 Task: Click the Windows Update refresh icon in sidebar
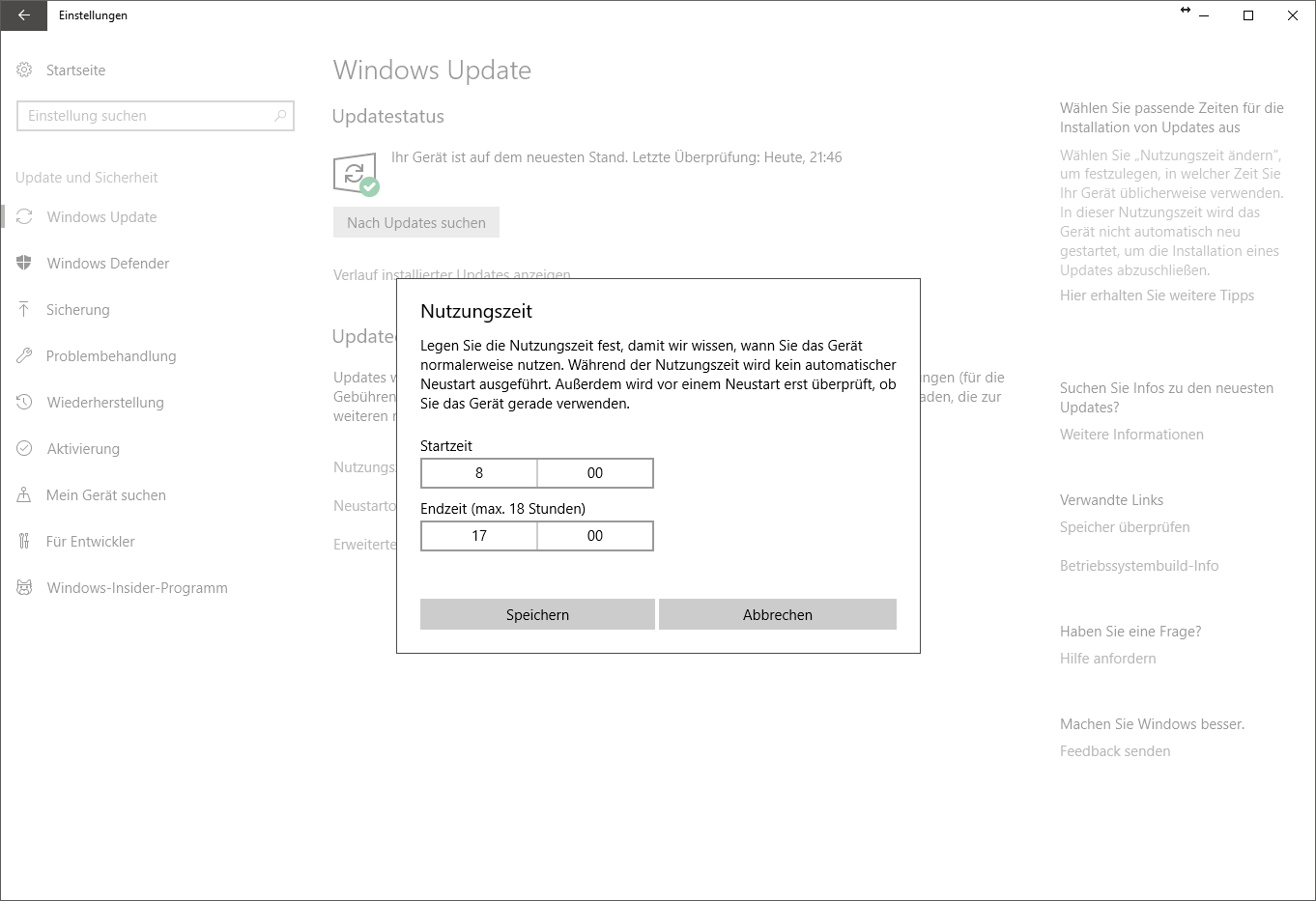[x=24, y=216]
